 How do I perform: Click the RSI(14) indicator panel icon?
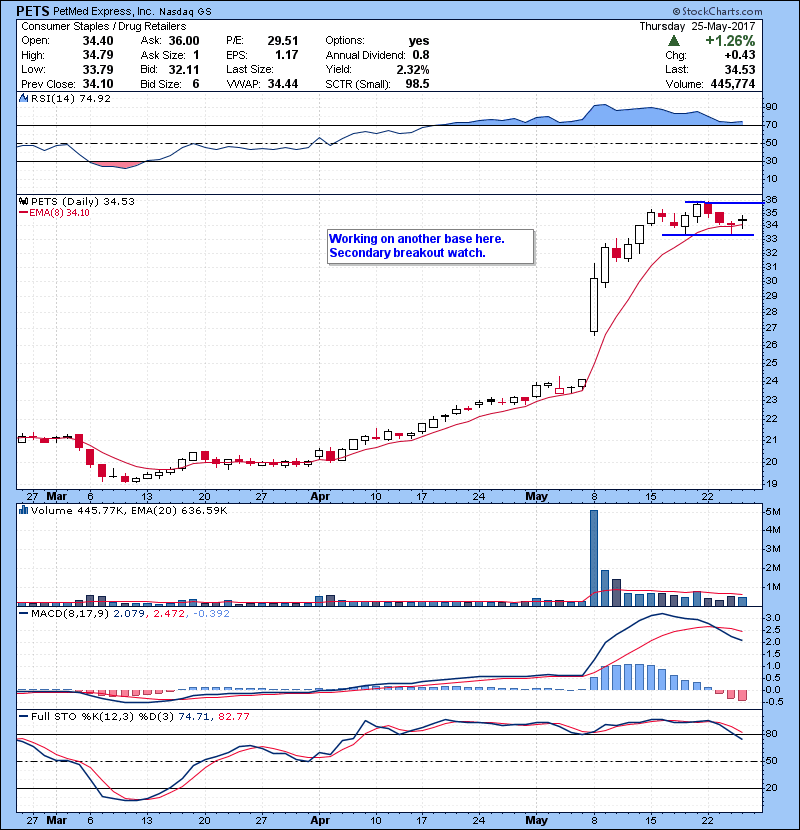point(23,98)
